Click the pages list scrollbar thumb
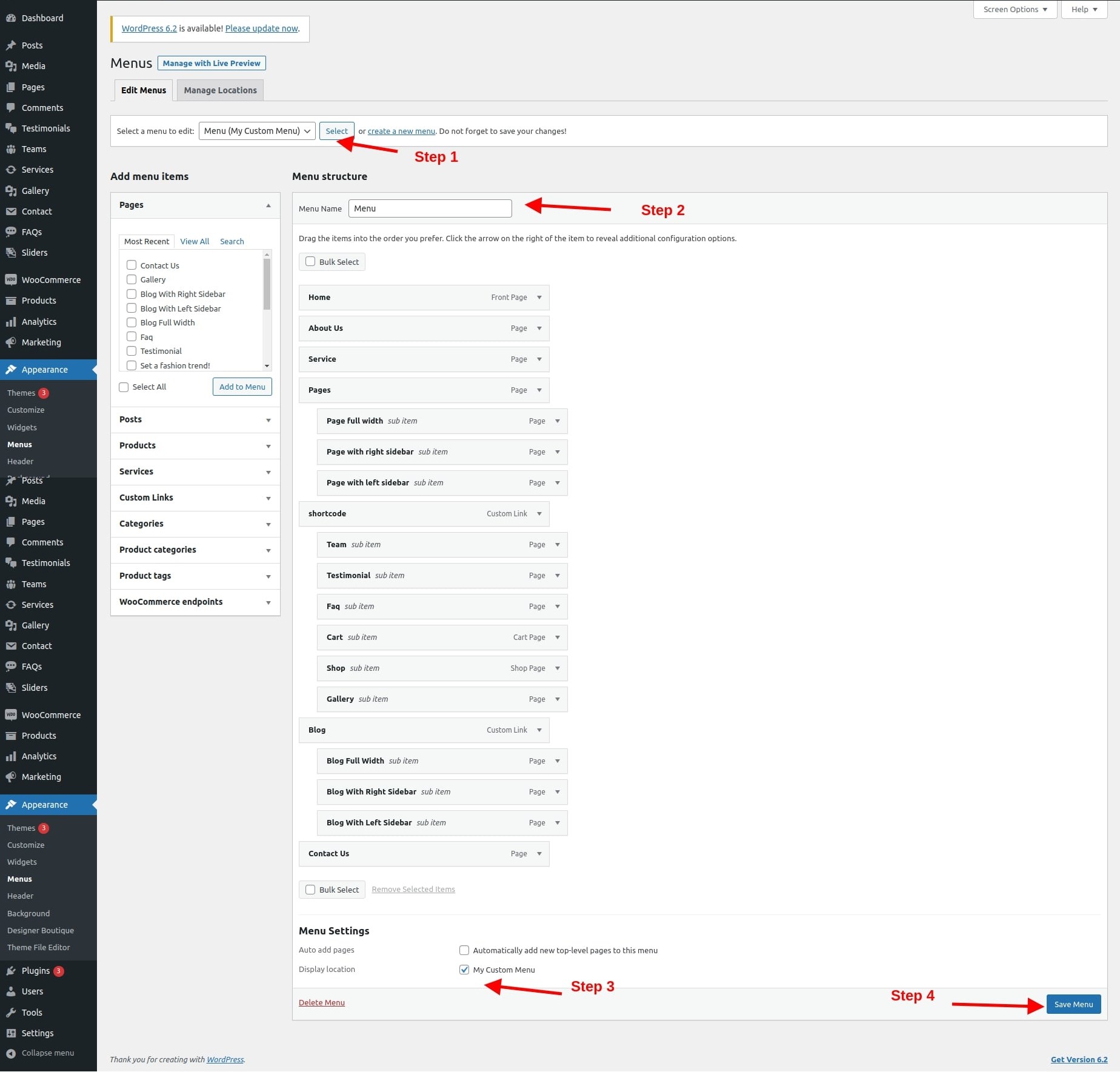 267,284
